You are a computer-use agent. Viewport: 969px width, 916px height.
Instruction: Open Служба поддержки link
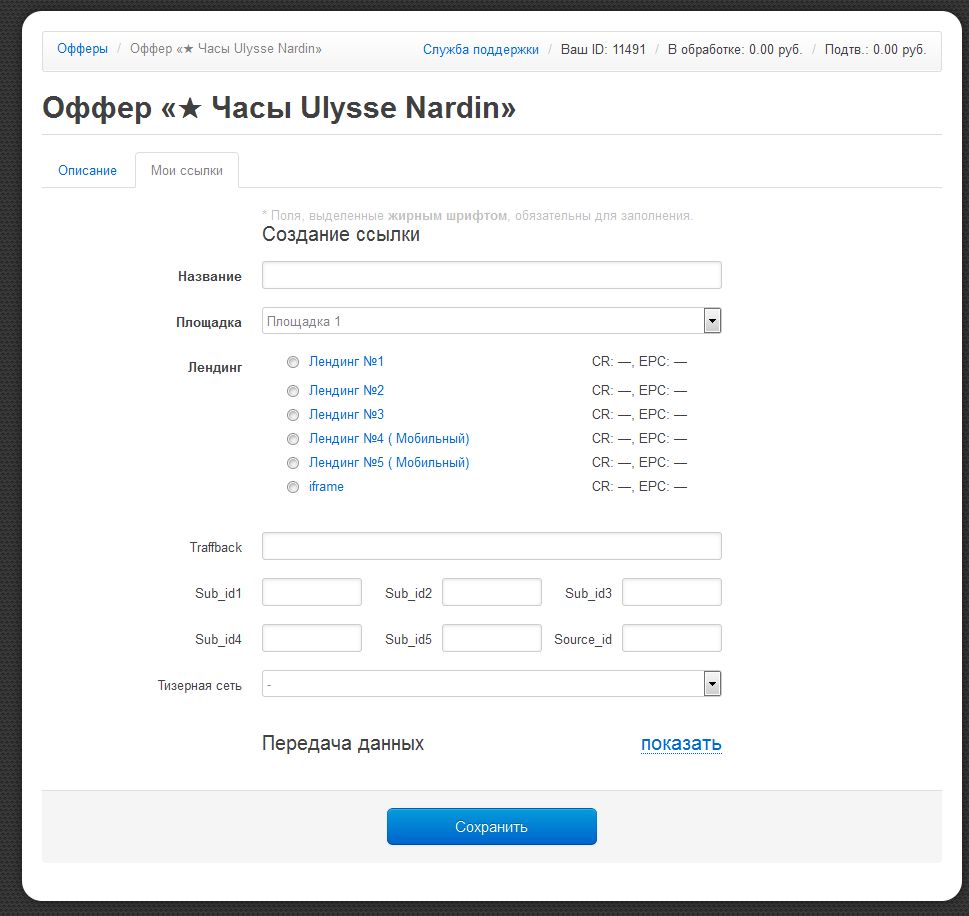tap(481, 49)
